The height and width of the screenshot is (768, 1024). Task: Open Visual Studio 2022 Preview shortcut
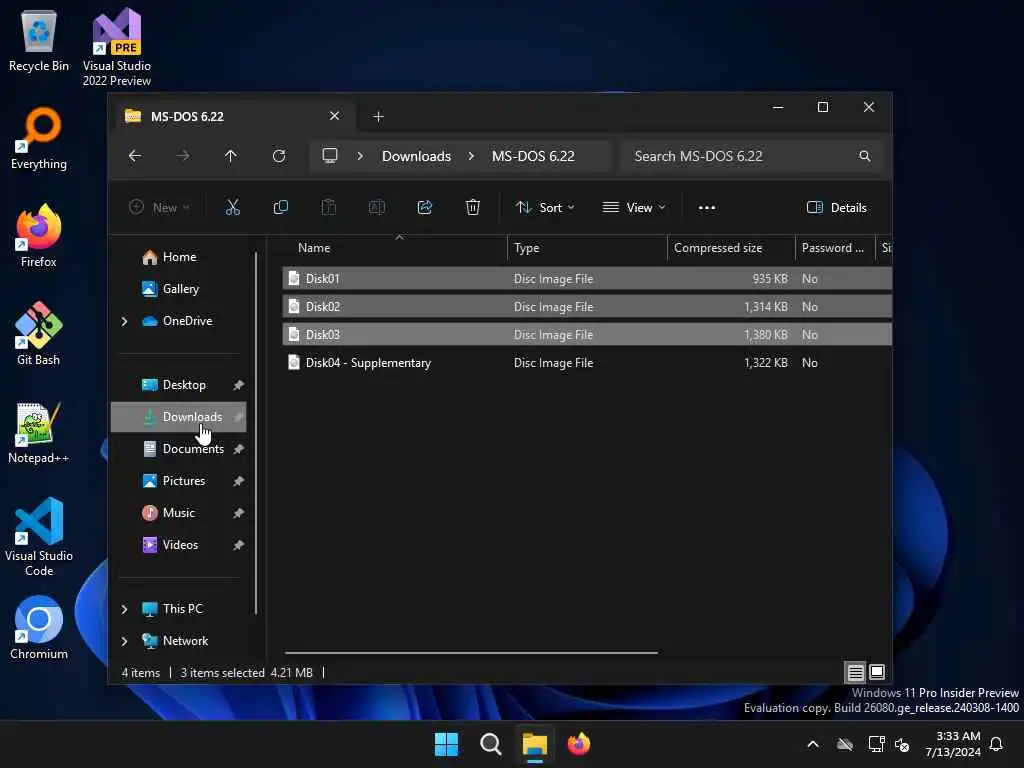click(117, 47)
